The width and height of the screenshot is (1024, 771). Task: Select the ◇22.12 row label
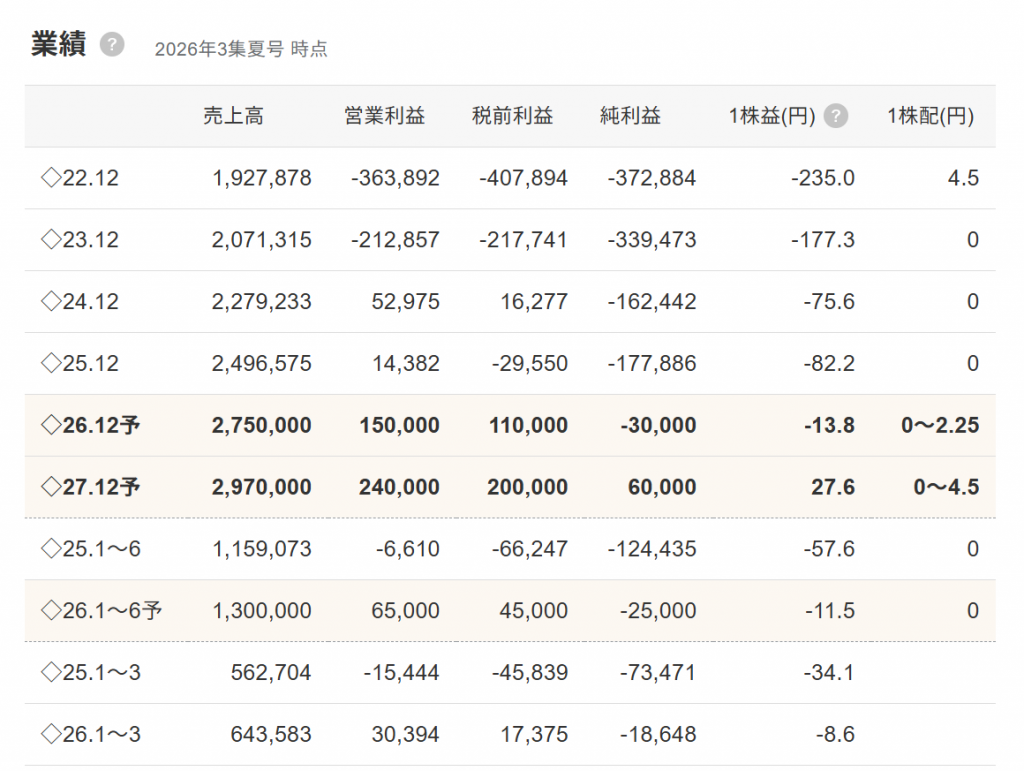[x=80, y=178]
